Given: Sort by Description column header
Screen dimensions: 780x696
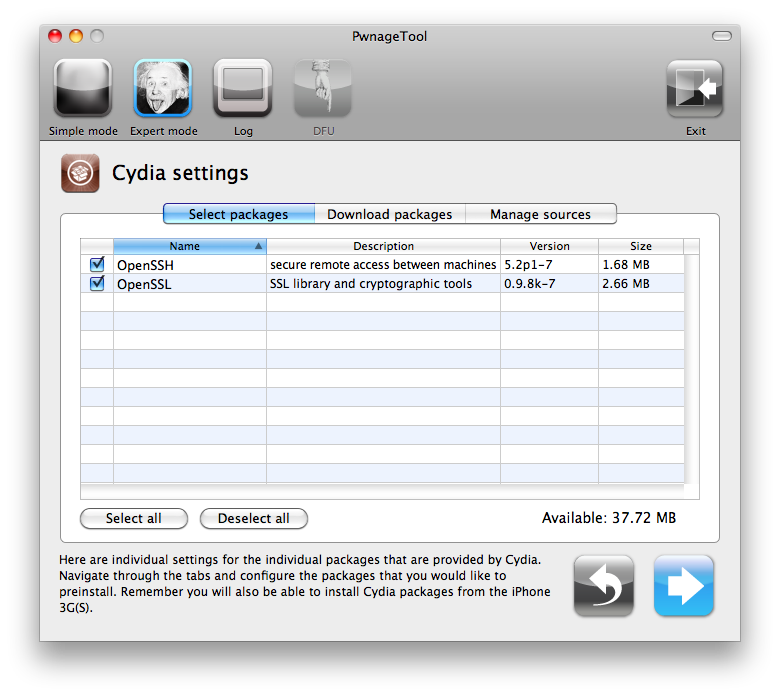Looking at the screenshot, I should tap(384, 246).
